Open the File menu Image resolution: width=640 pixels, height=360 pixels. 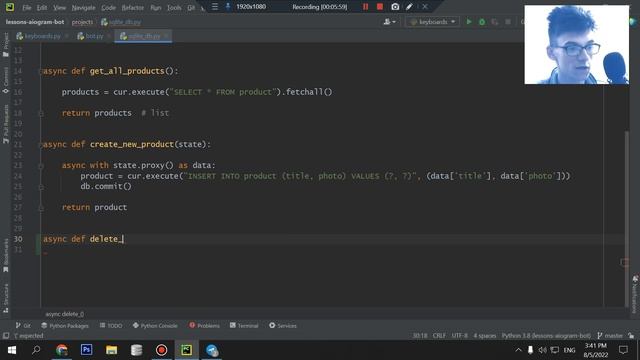pyautogui.click(x=27, y=7)
